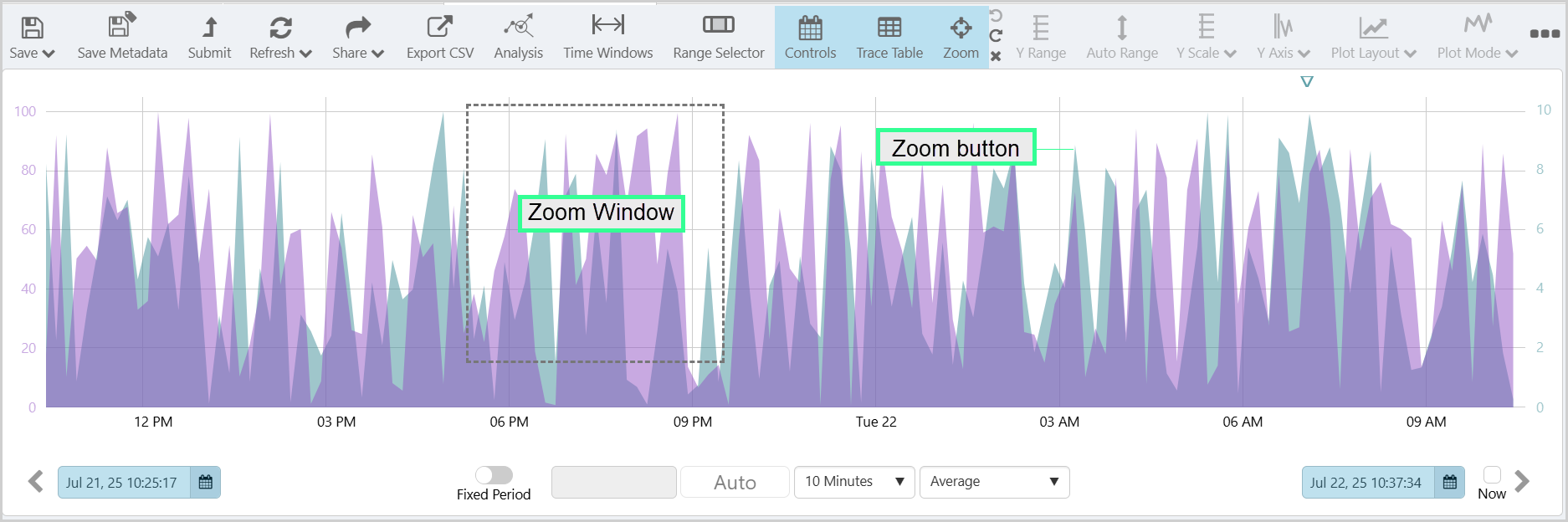The height and width of the screenshot is (522, 1568).
Task: Click the Save Metadata icon
Action: (122, 26)
